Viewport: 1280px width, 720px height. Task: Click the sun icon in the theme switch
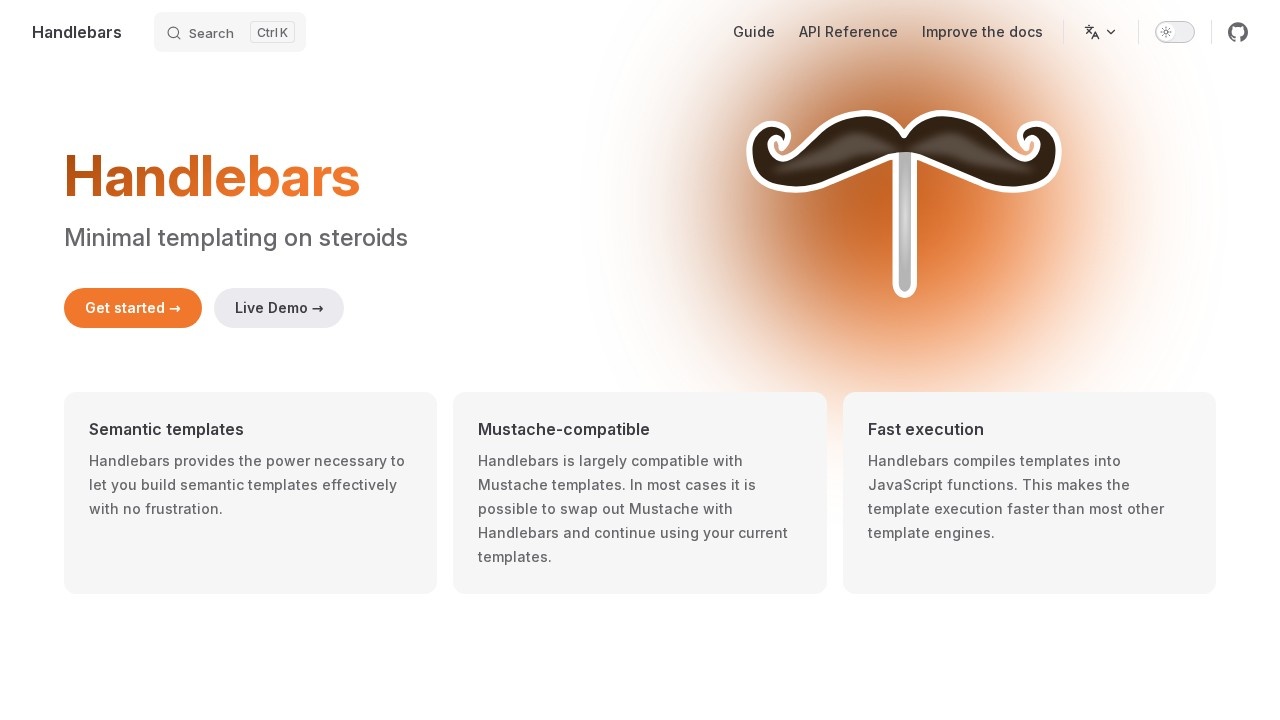(x=1166, y=32)
